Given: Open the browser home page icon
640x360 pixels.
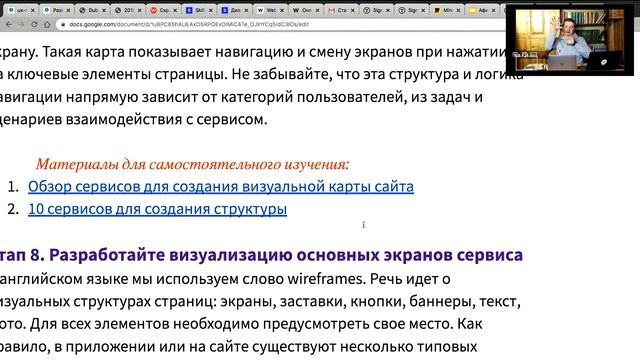Looking at the screenshot, I should (x=47, y=24).
